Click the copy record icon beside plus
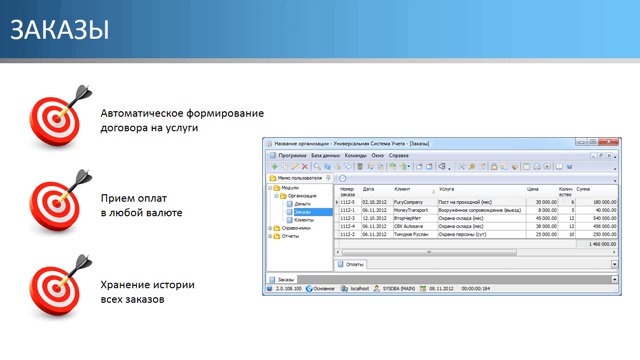 tap(284, 167)
